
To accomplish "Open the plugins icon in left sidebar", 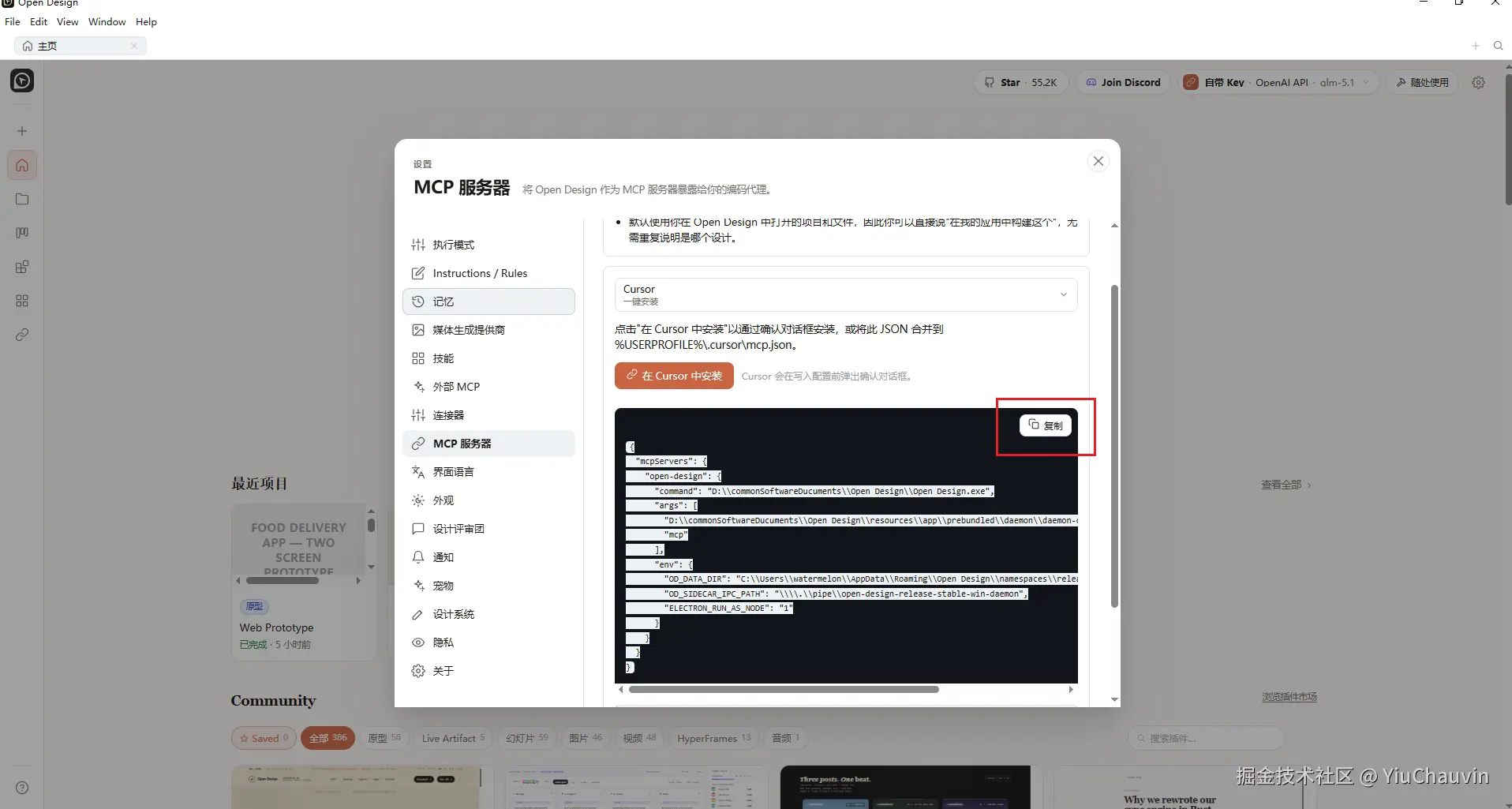I will click(22, 267).
